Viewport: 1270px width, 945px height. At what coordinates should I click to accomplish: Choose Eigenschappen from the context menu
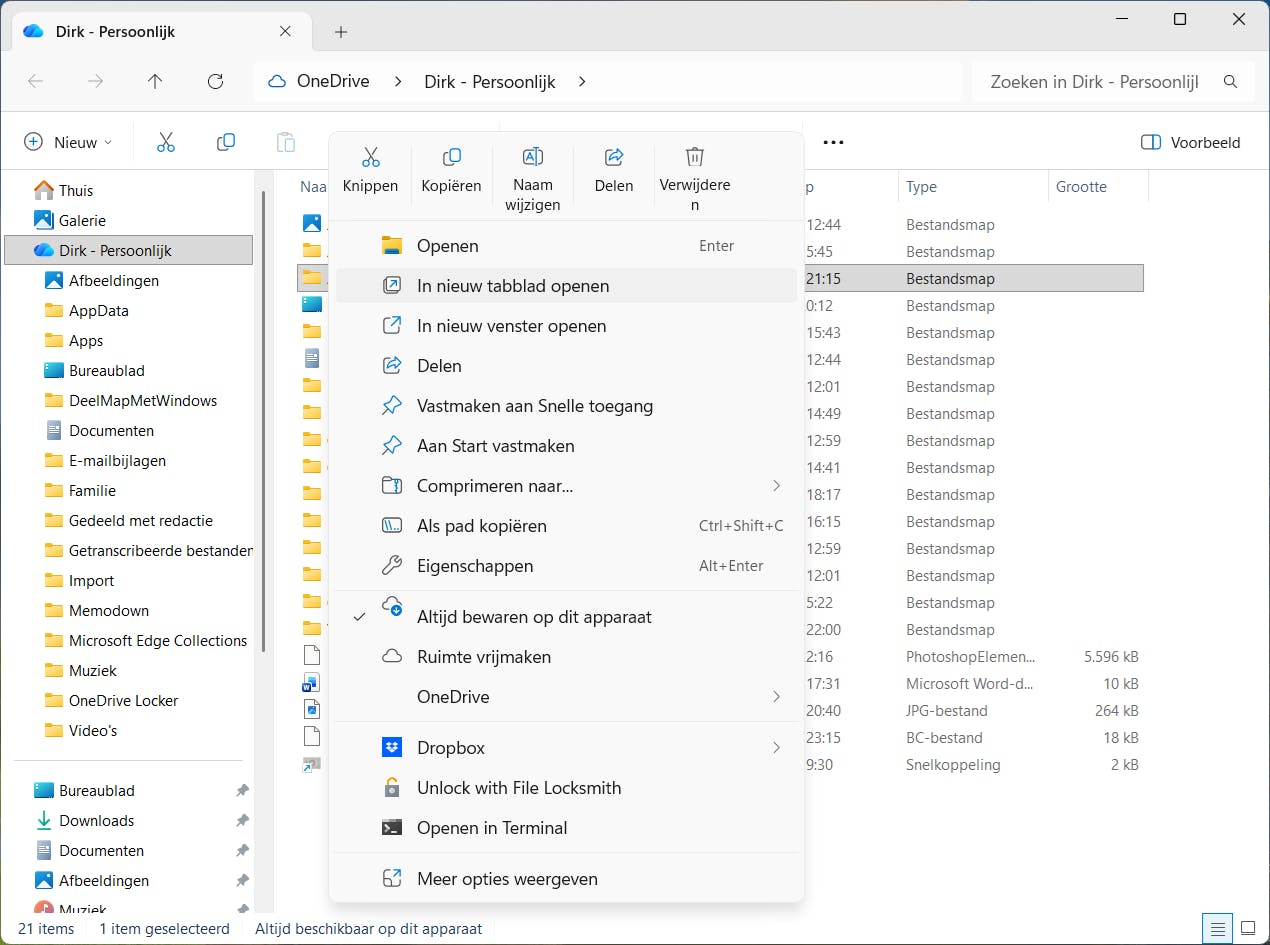tap(474, 566)
